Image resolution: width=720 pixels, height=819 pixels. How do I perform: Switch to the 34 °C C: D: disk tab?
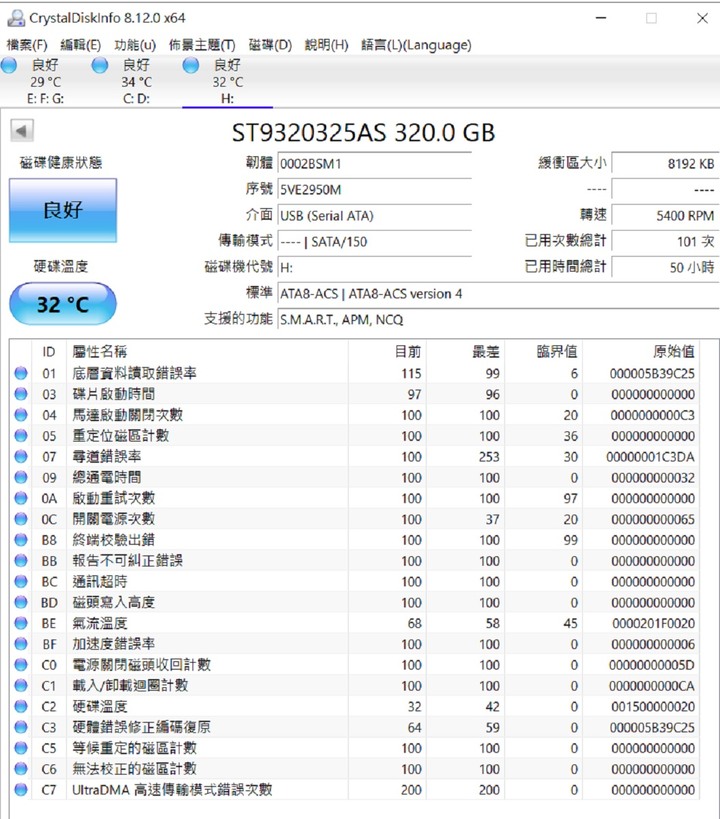tap(136, 81)
